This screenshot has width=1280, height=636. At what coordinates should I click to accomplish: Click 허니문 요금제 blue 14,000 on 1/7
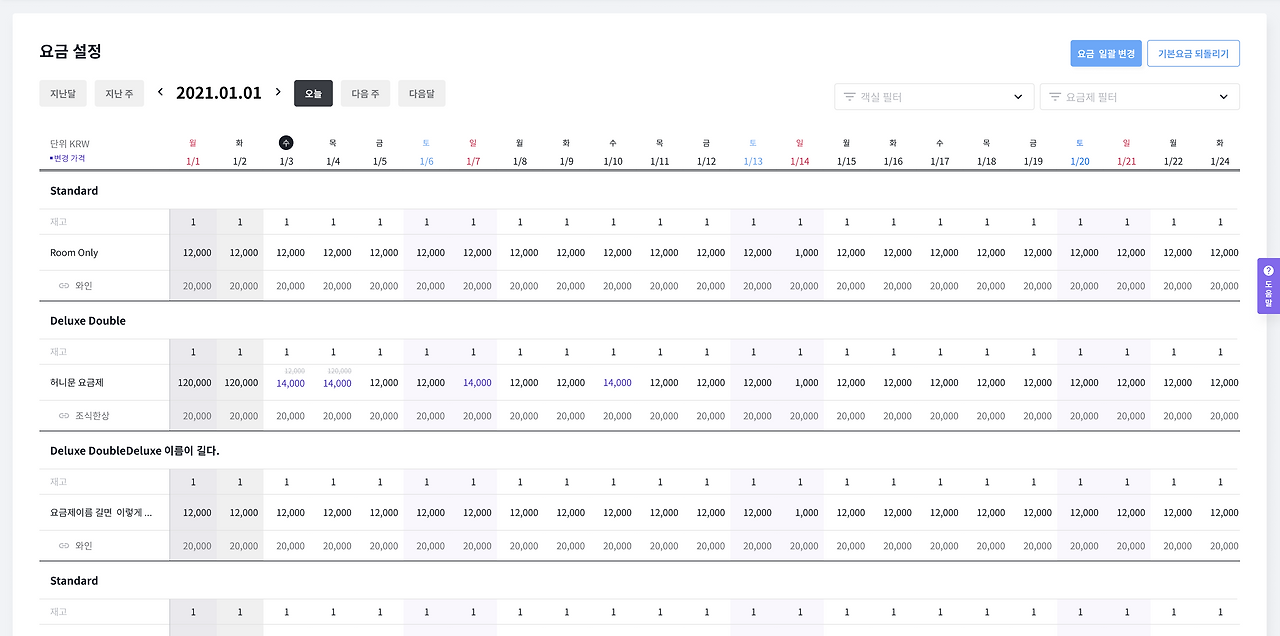point(477,383)
